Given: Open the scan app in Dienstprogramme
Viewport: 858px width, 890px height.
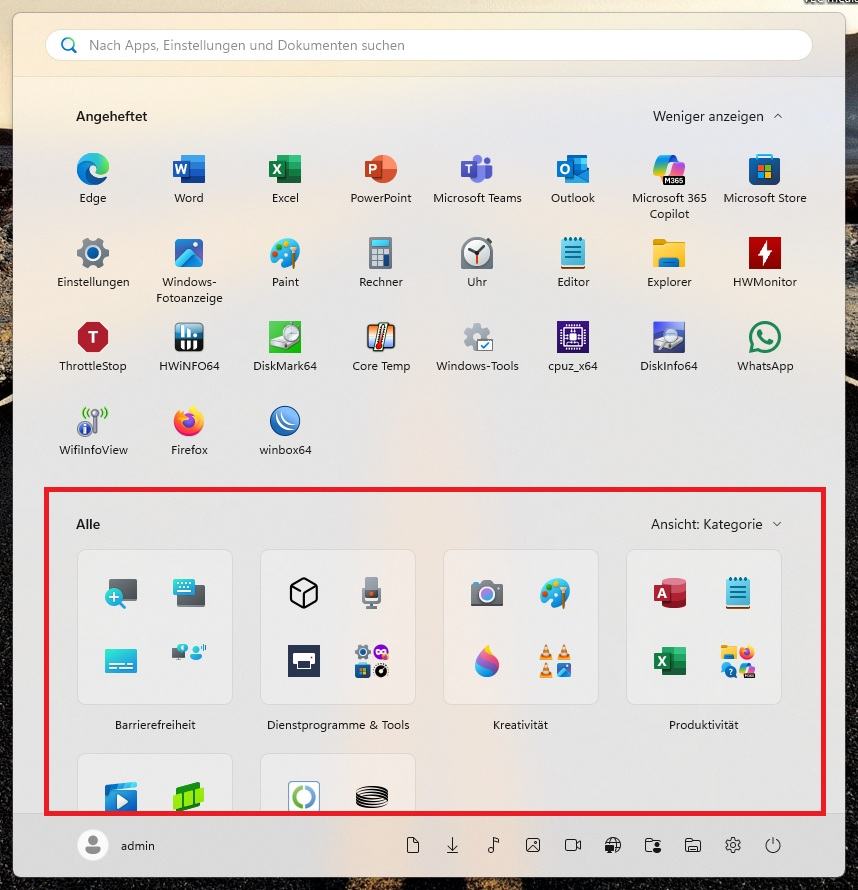Looking at the screenshot, I should click(x=304, y=661).
